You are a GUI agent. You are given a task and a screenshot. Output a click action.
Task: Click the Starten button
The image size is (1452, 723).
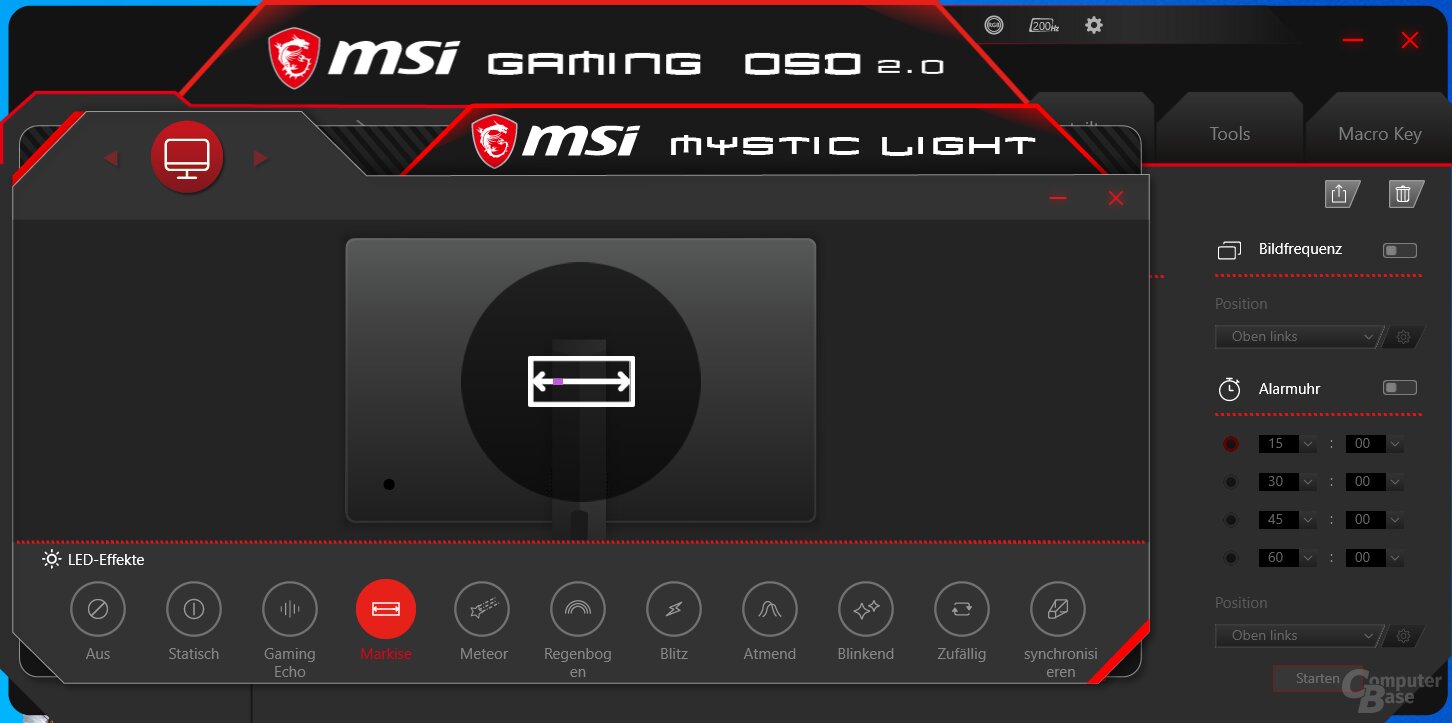1318,679
